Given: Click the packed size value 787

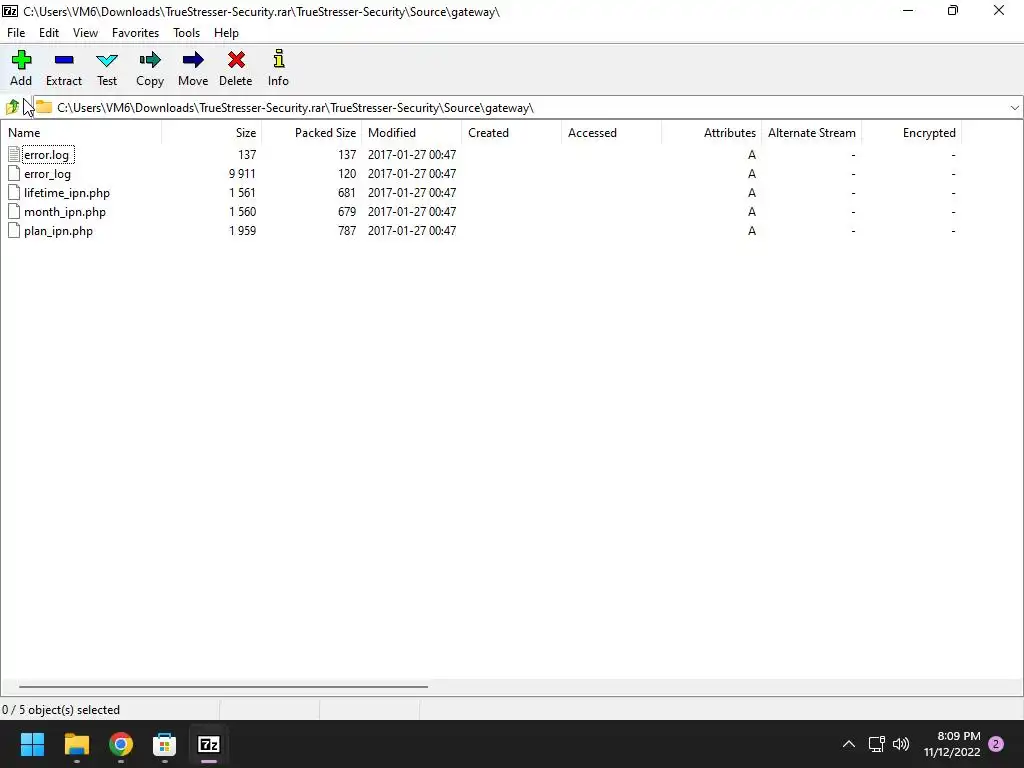Looking at the screenshot, I should click(x=347, y=231).
